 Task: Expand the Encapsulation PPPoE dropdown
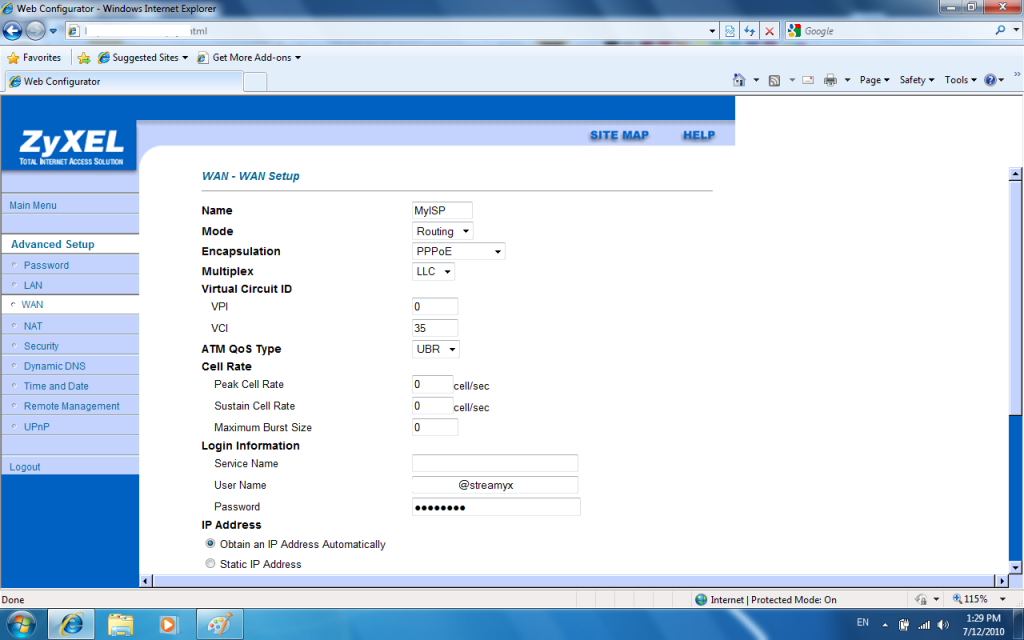click(458, 251)
